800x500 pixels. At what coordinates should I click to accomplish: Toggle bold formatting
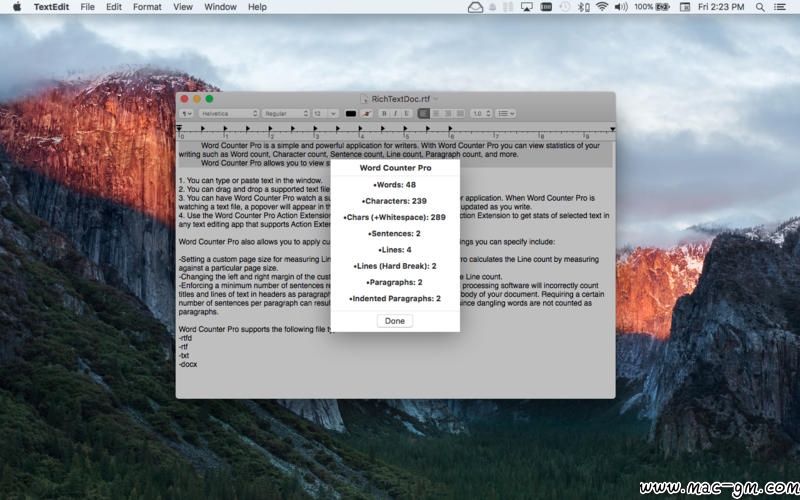point(384,113)
